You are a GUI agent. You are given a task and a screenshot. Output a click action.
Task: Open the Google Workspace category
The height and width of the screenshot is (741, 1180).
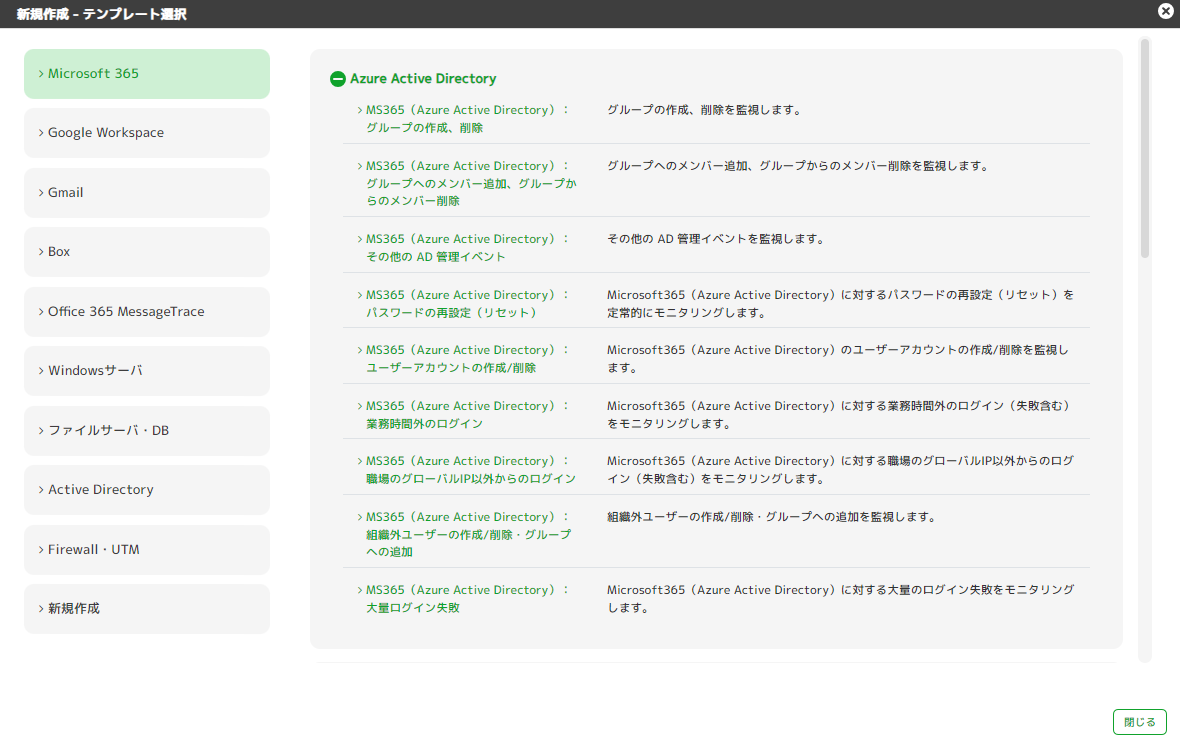pos(147,133)
